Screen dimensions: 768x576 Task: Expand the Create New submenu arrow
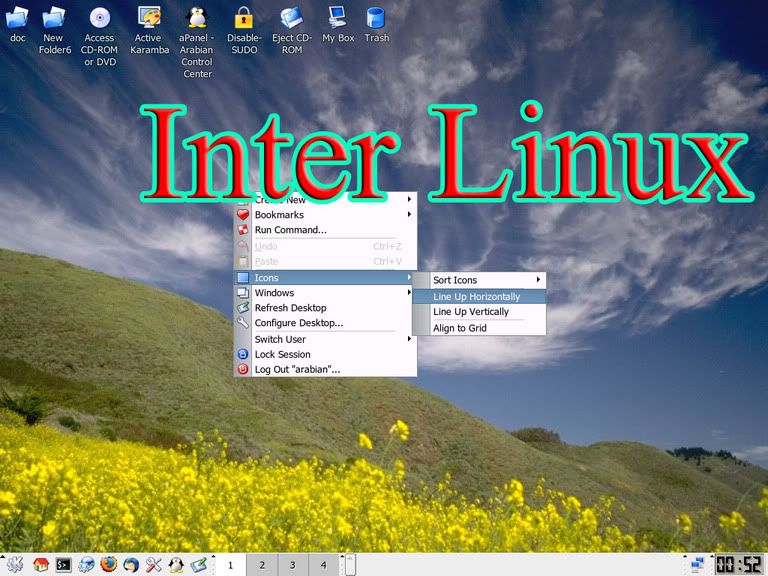[x=409, y=199]
